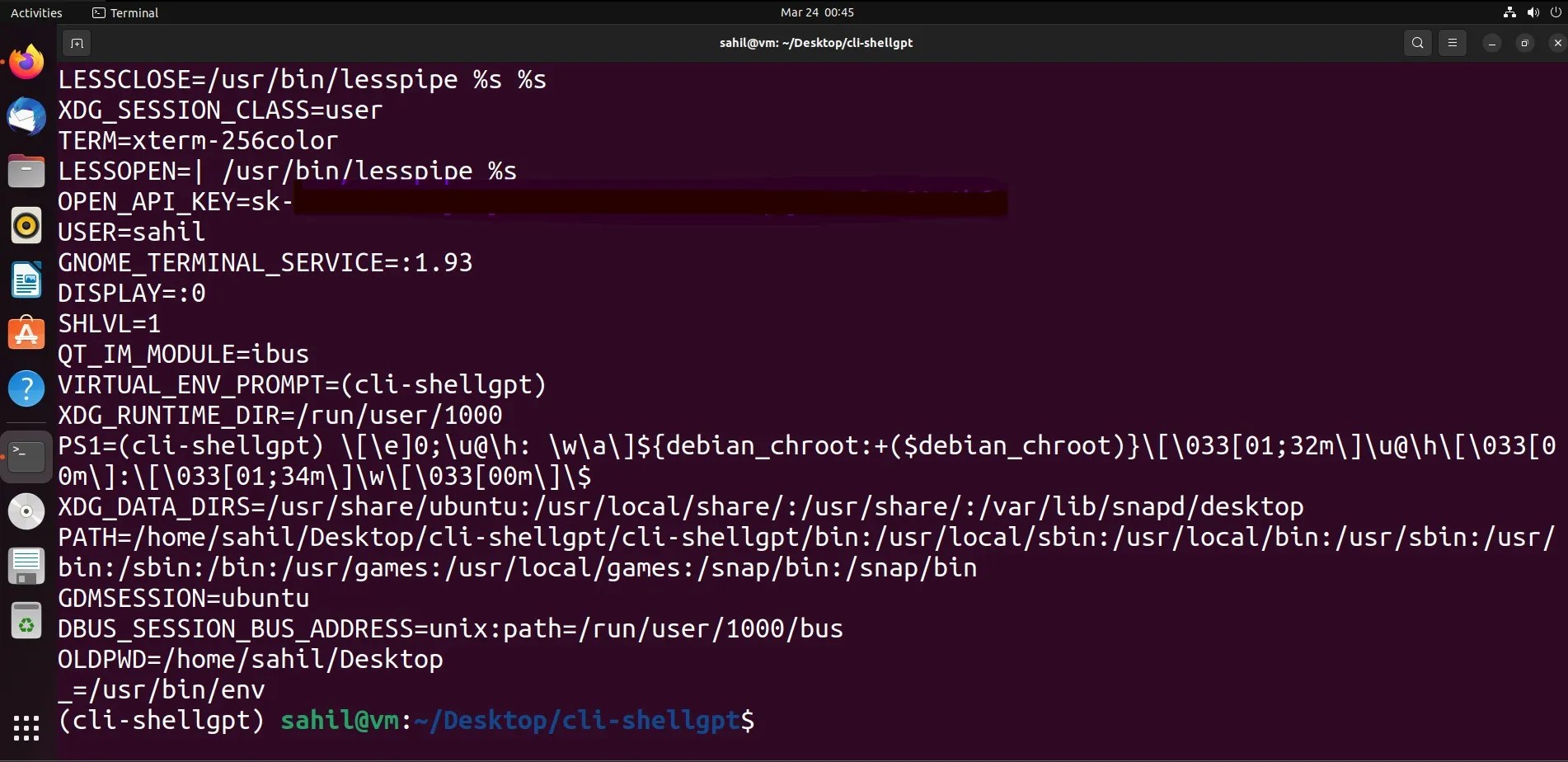1568x762 pixels.
Task: Open the disk utility icon in the dock
Action: 26,511
